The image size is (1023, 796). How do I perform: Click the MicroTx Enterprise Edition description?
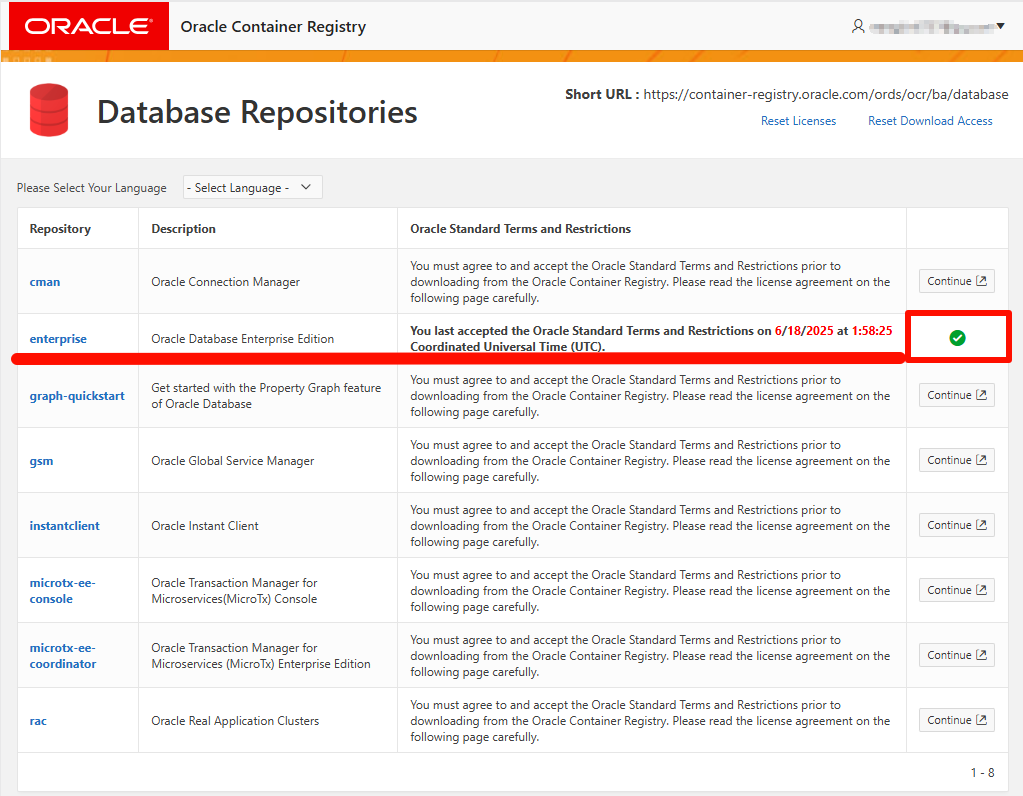pyautogui.click(x=261, y=656)
